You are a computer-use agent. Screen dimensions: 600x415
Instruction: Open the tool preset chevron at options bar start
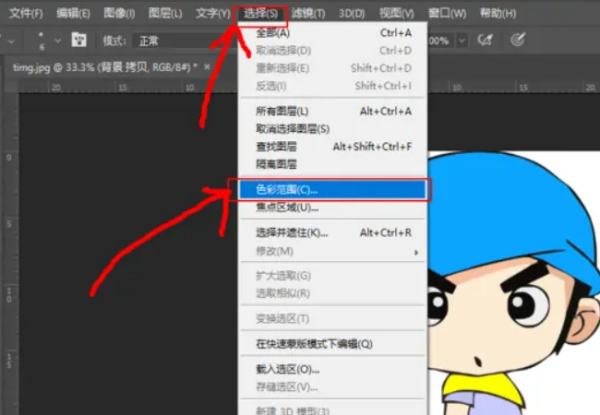point(11,41)
